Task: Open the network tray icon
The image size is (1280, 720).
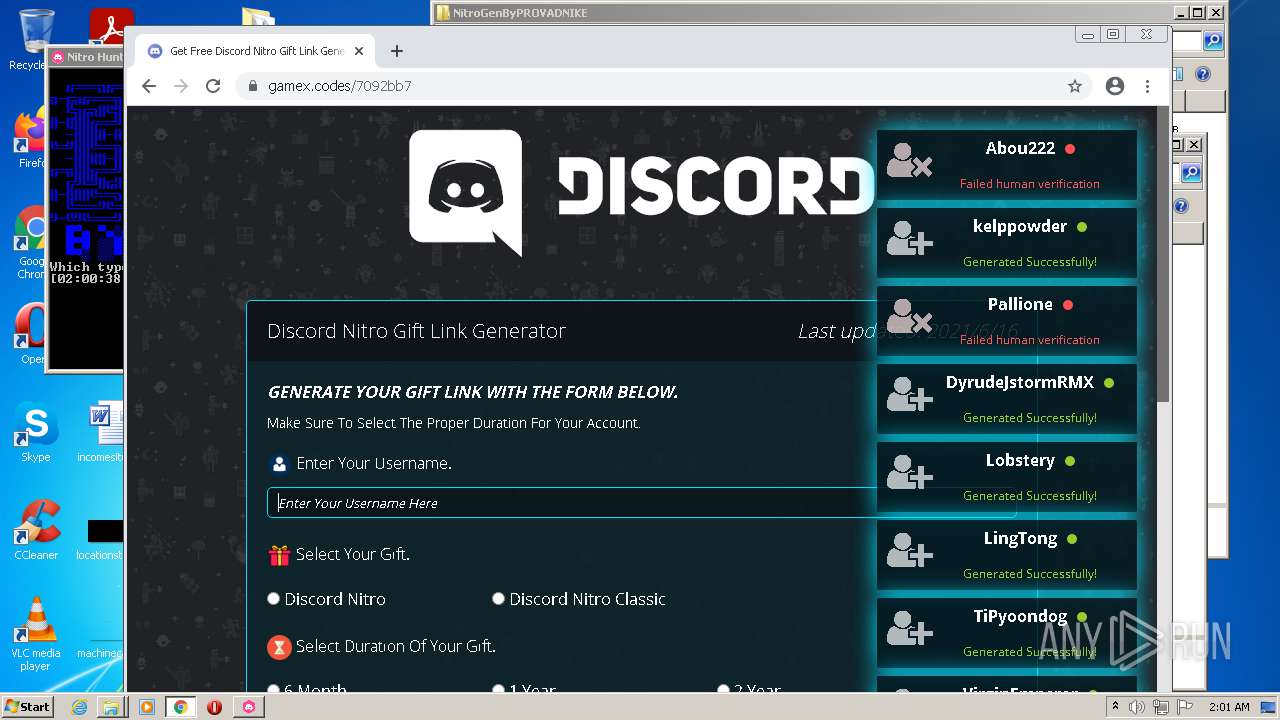Action: [1161, 707]
